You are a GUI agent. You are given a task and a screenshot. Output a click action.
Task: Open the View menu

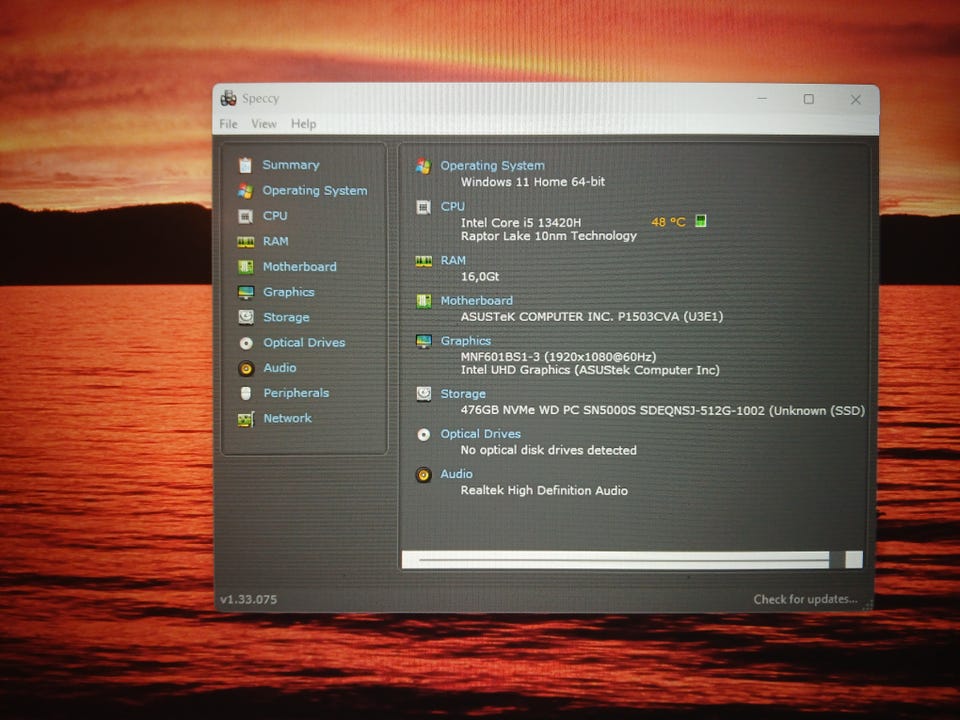(x=264, y=124)
